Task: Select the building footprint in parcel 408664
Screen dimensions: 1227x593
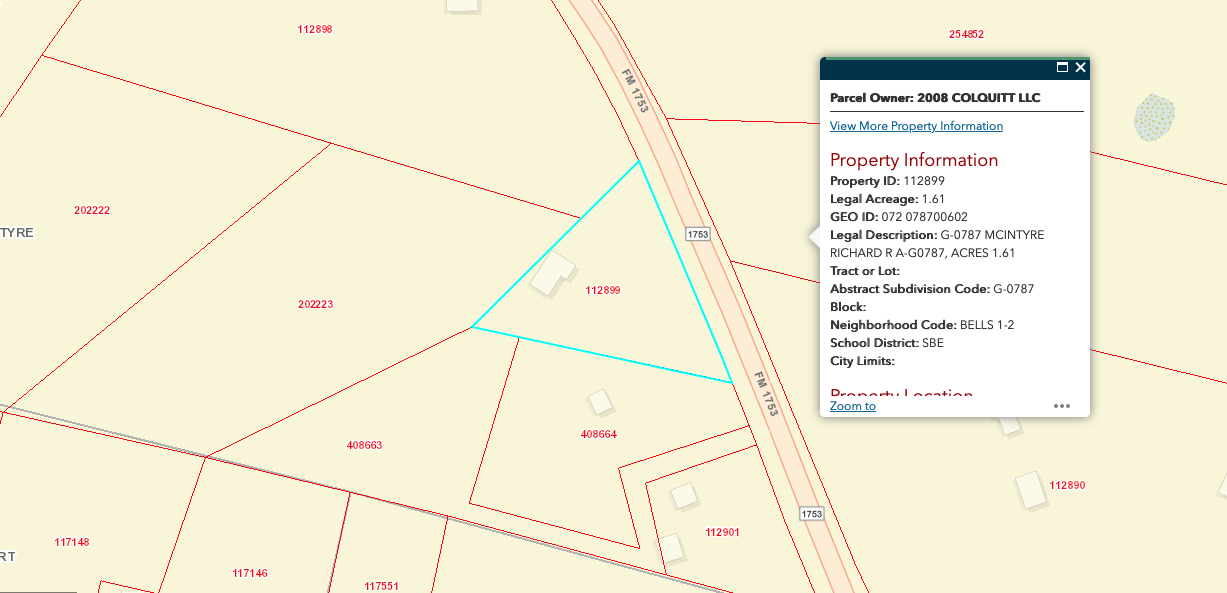Action: (600, 402)
